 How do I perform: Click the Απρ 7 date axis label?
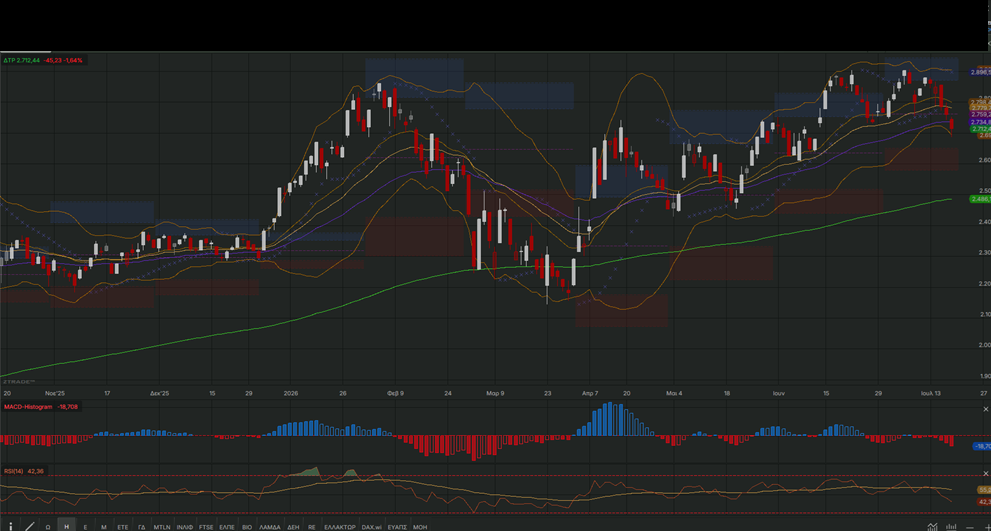(x=590, y=393)
